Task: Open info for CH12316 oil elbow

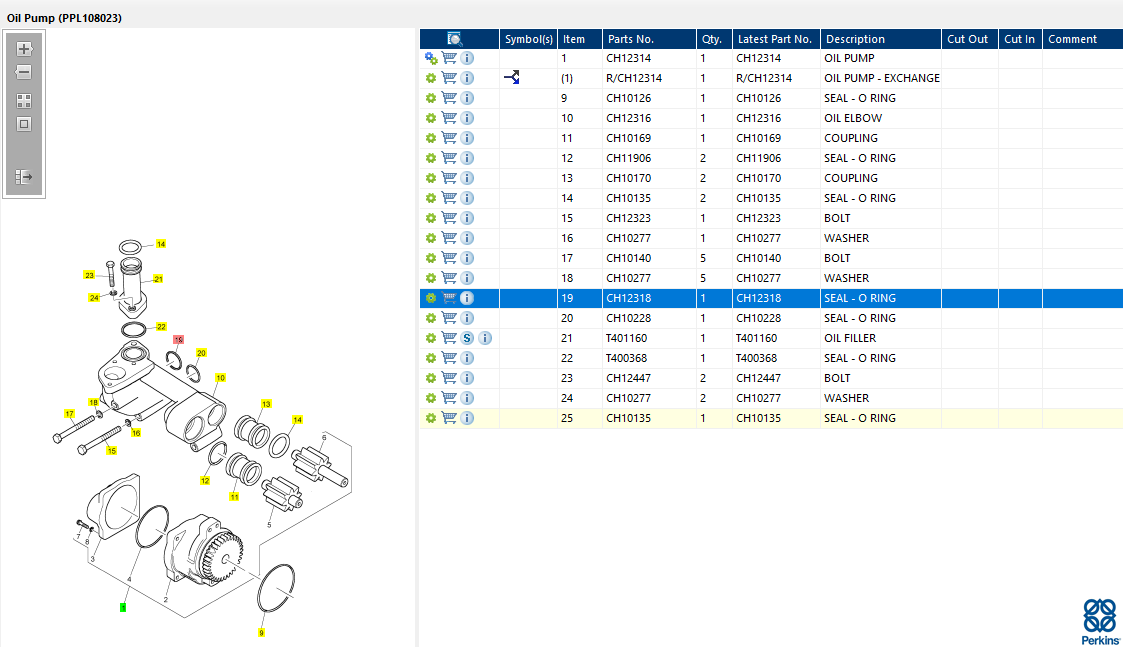Action: (467, 118)
